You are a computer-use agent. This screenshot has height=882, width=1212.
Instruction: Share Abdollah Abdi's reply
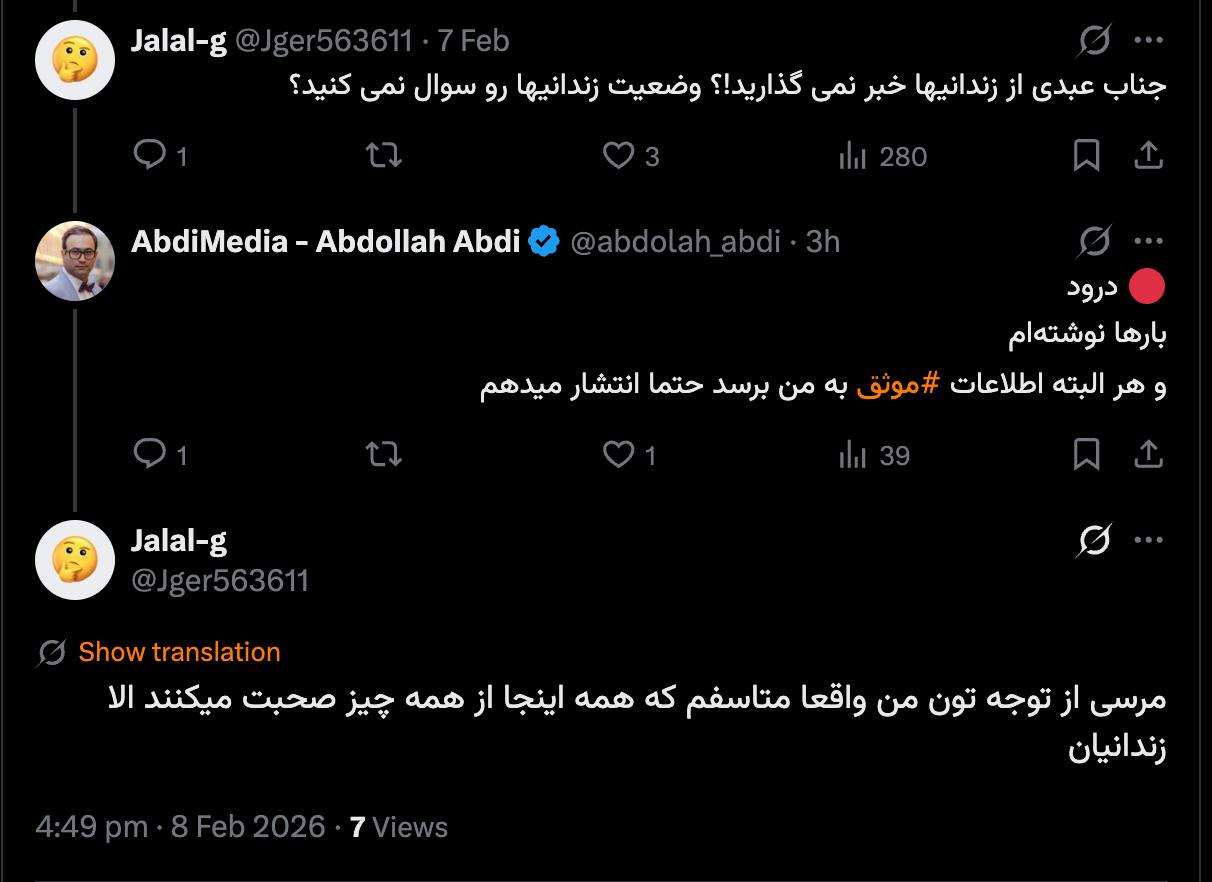point(1149,455)
